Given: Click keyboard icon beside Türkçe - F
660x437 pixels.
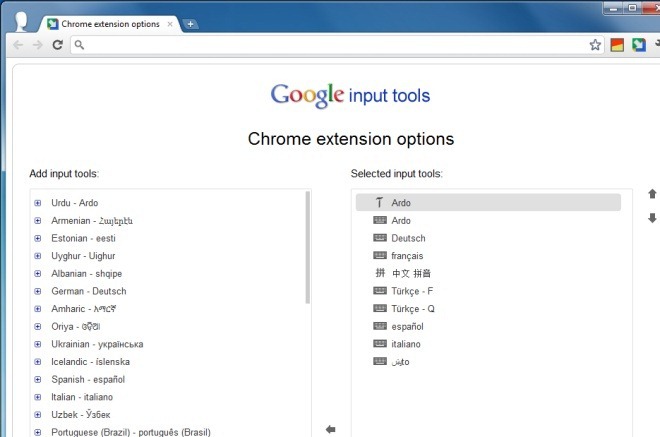Looking at the screenshot, I should pyautogui.click(x=380, y=291).
